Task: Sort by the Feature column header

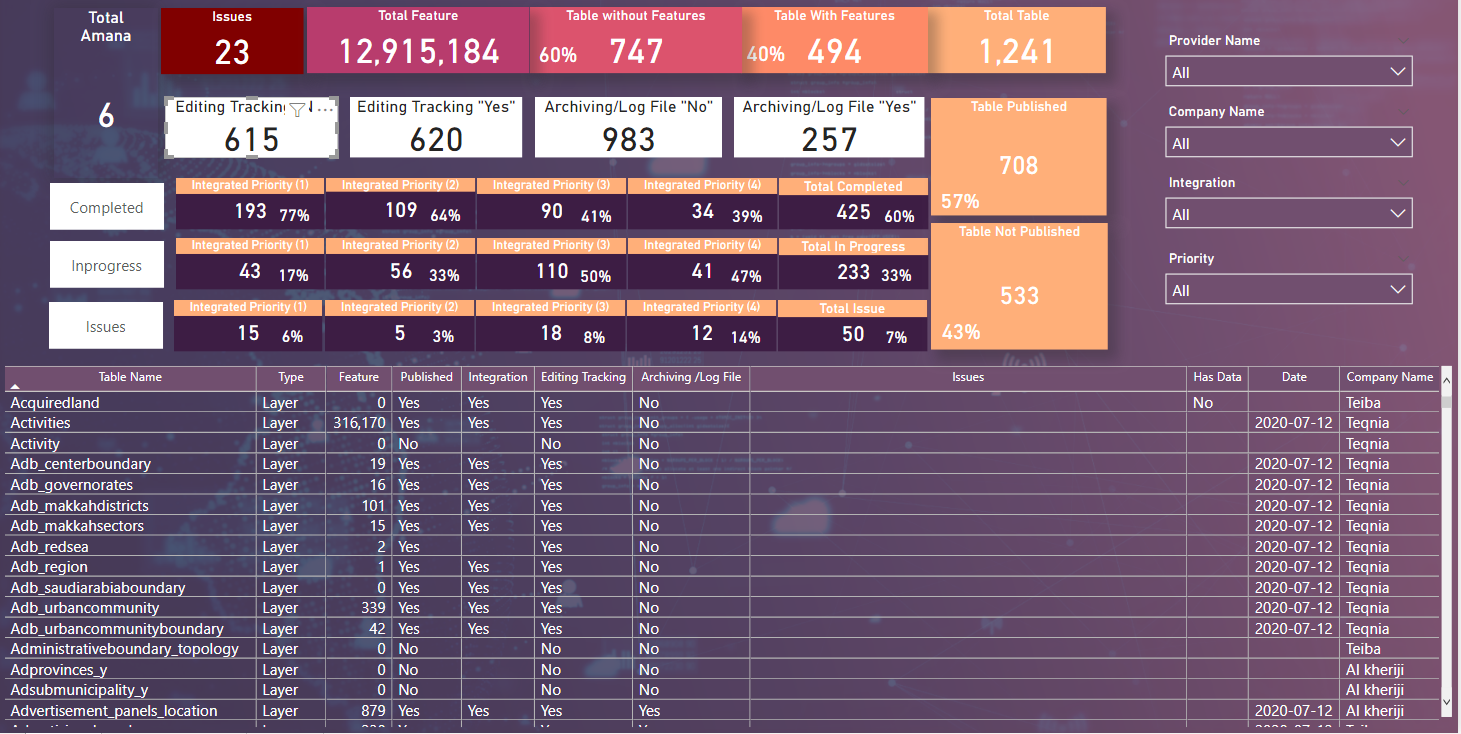Action: pos(359,377)
